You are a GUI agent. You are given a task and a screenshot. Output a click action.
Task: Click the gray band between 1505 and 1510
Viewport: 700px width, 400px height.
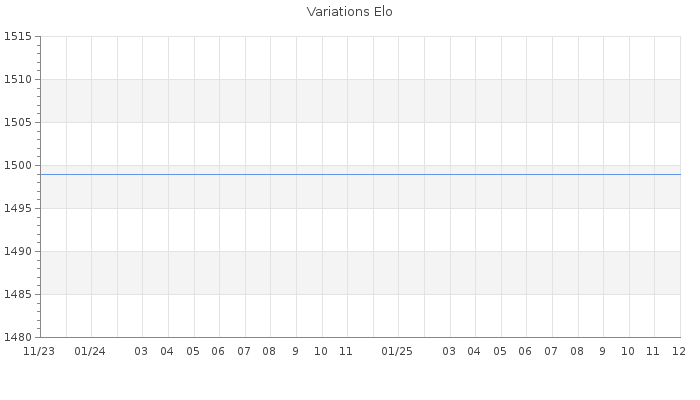(360, 101)
